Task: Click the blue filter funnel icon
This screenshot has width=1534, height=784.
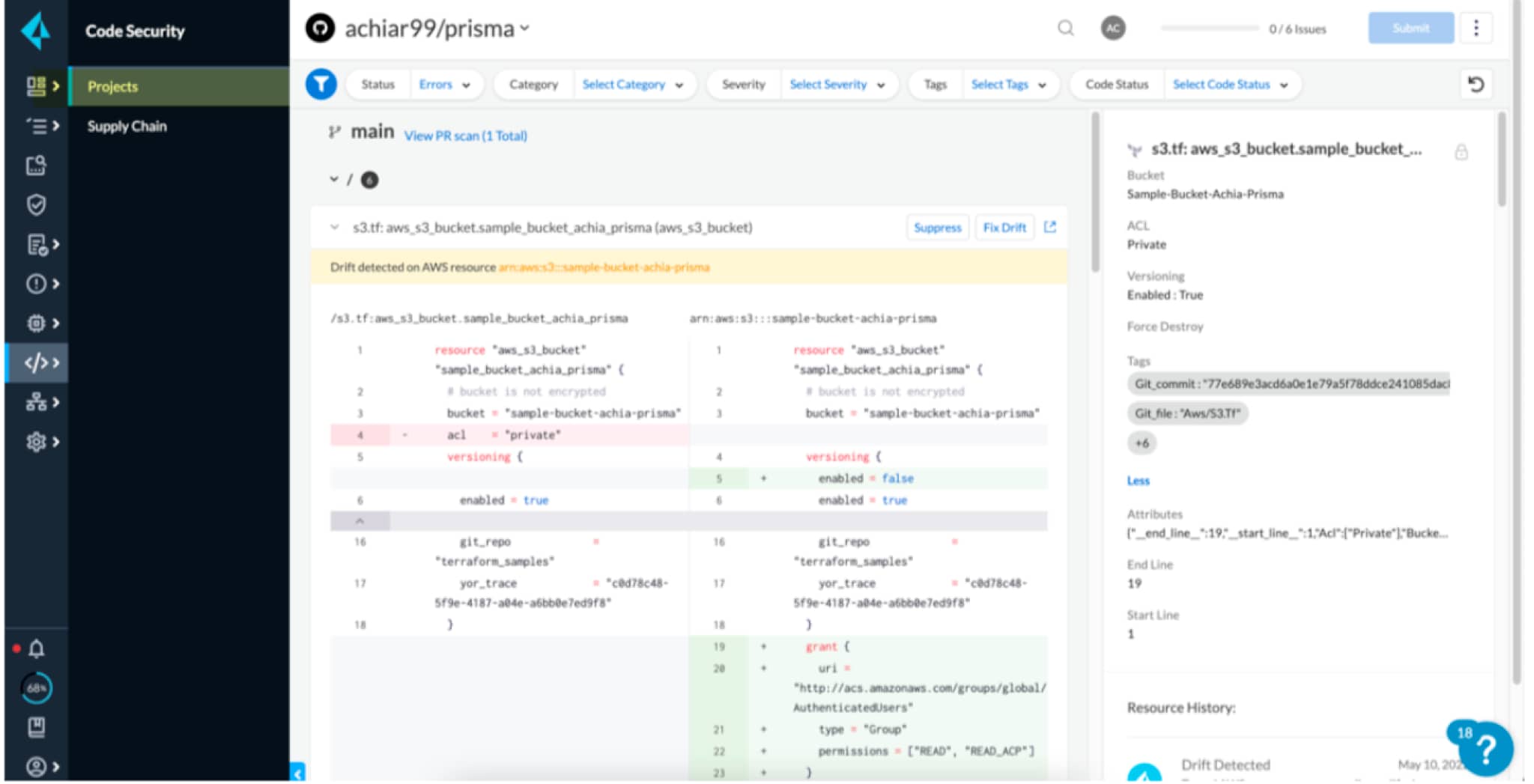Action: tap(321, 84)
